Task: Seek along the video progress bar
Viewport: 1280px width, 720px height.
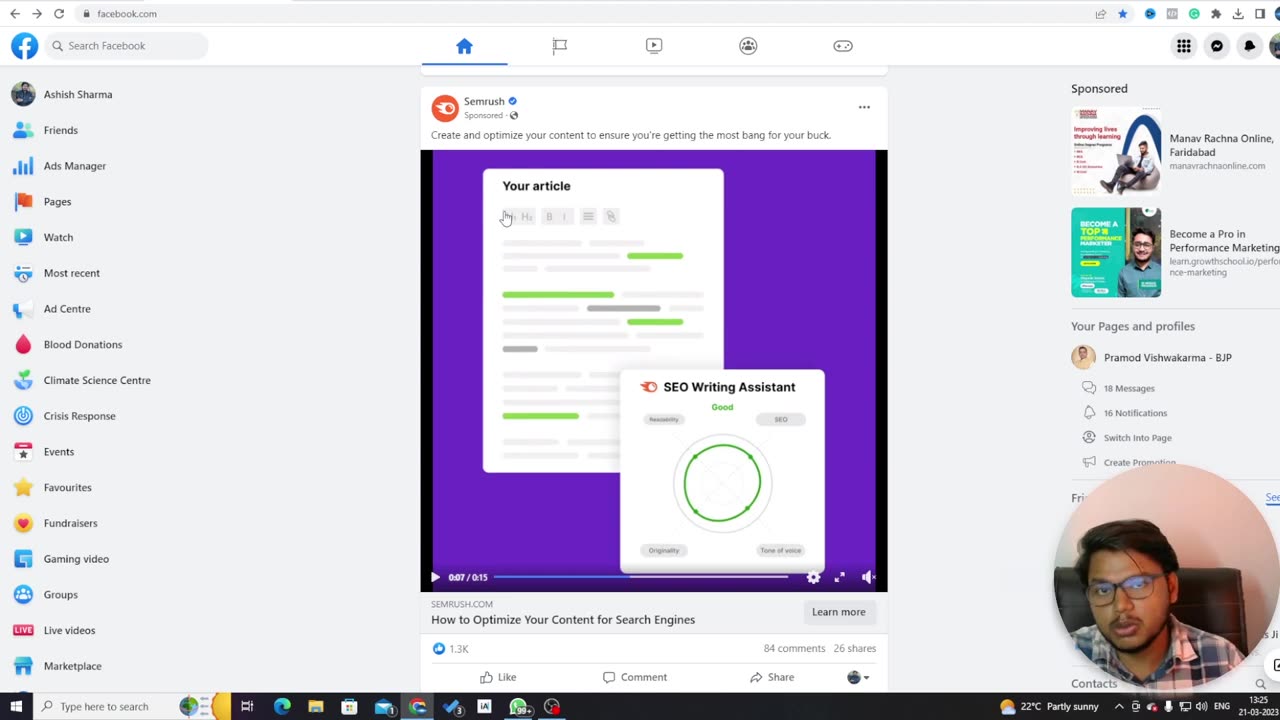Action: click(x=641, y=577)
